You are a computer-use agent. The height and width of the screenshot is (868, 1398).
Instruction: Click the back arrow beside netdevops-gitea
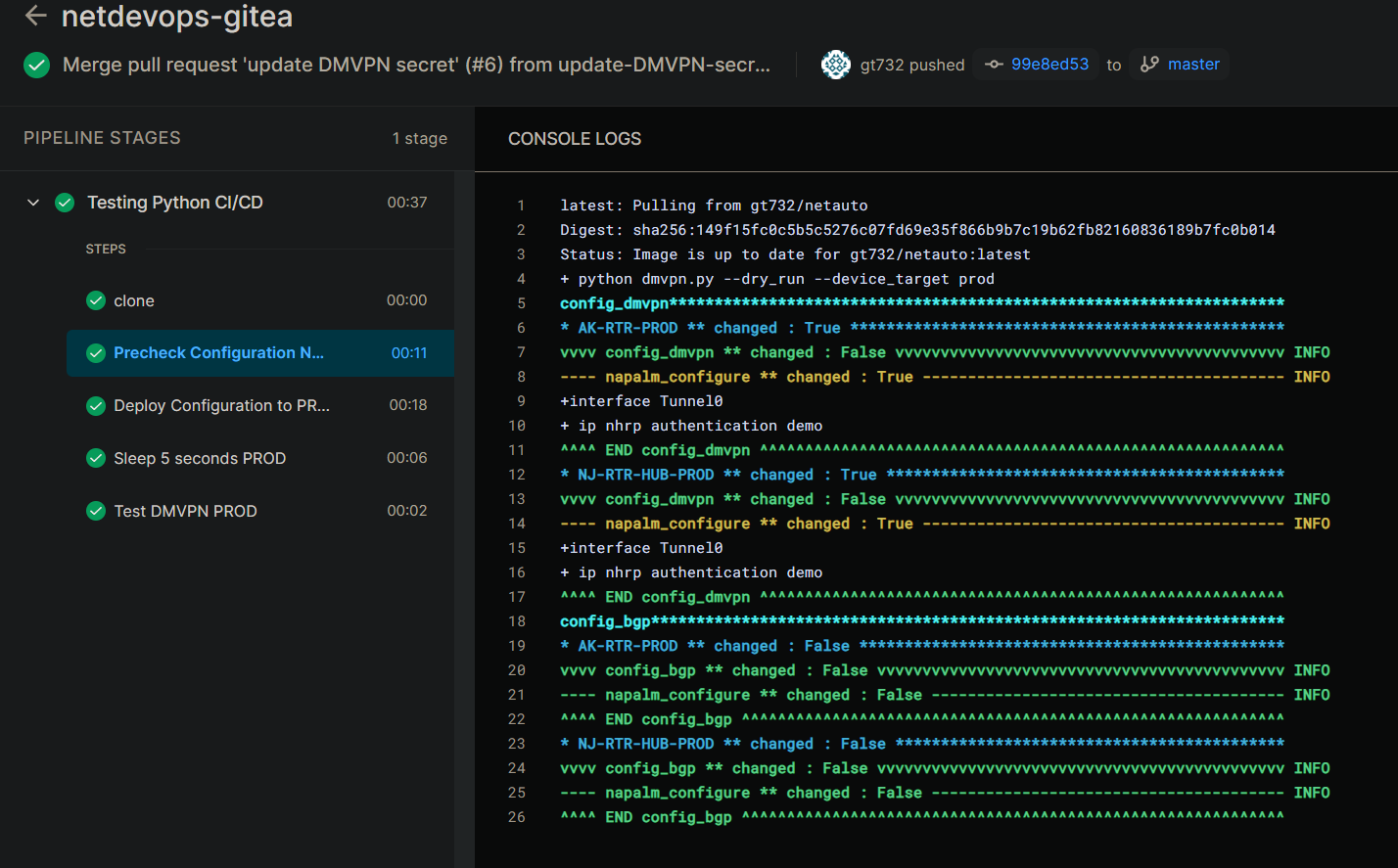(x=36, y=16)
